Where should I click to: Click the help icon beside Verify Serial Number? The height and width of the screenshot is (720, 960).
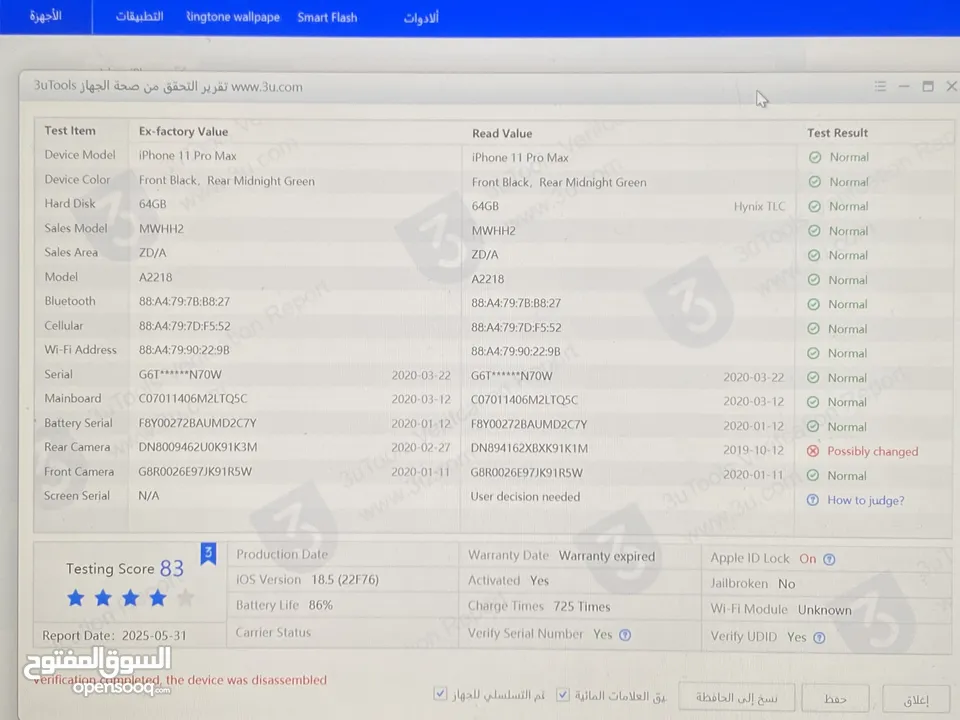624,635
